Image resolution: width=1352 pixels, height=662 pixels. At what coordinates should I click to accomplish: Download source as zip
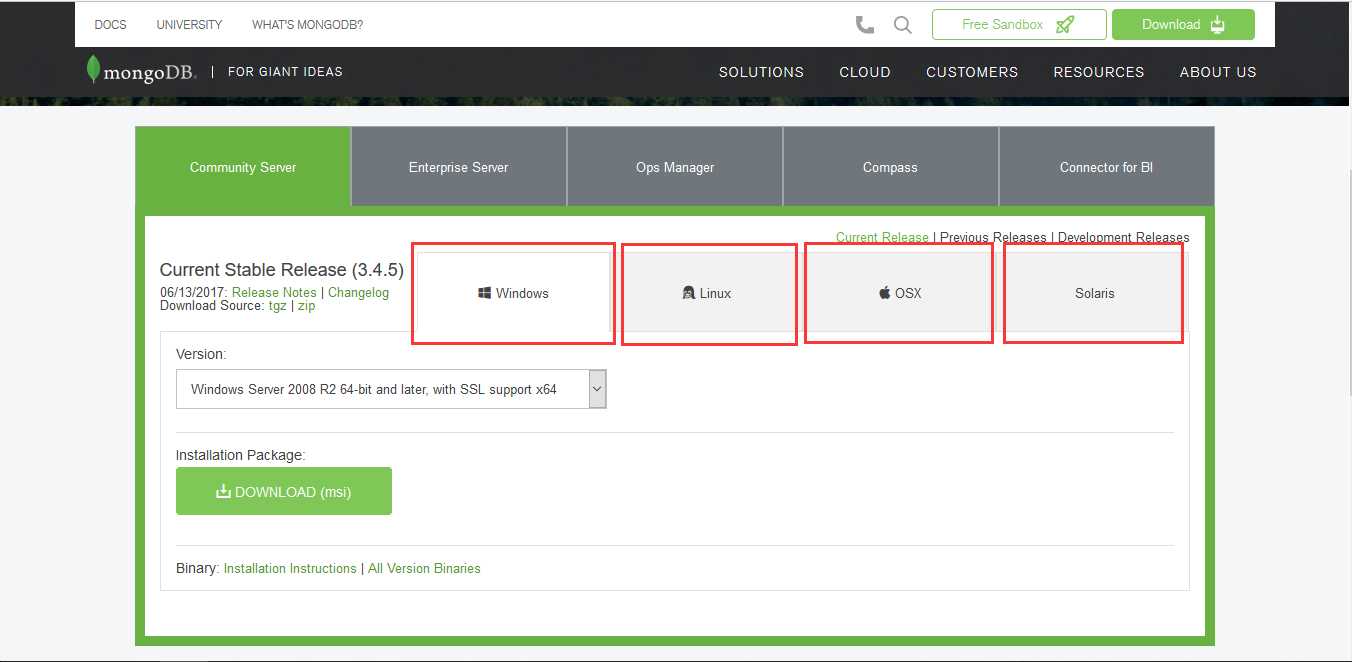(306, 306)
